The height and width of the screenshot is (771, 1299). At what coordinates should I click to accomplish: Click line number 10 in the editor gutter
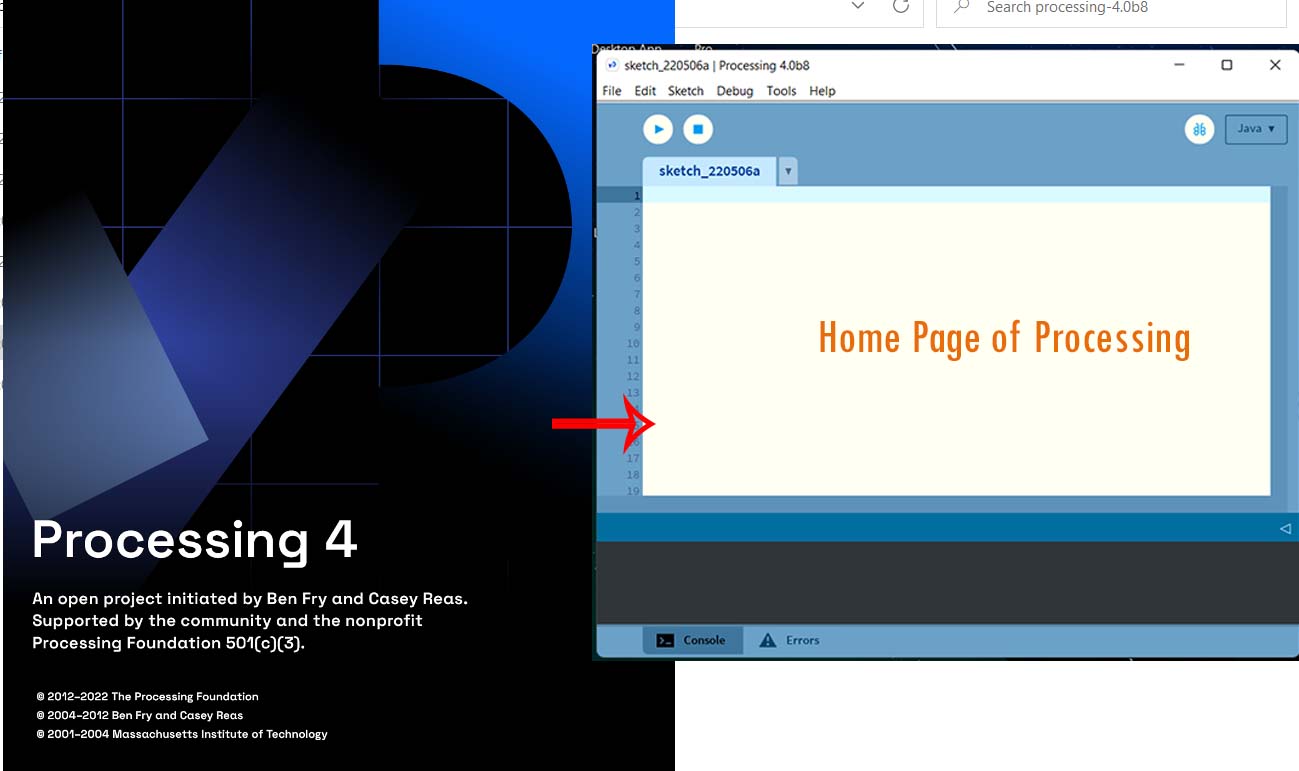pos(633,343)
